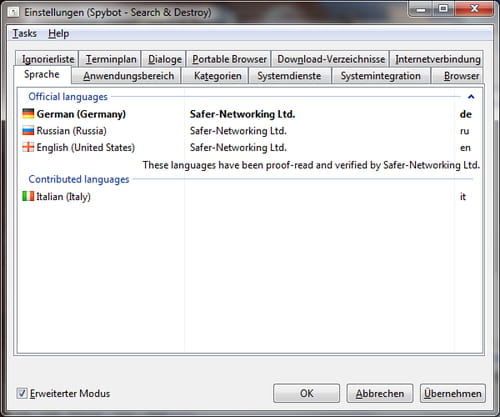Image resolution: width=500 pixels, height=417 pixels.
Task: Click the Russian flag icon
Action: click(x=28, y=130)
